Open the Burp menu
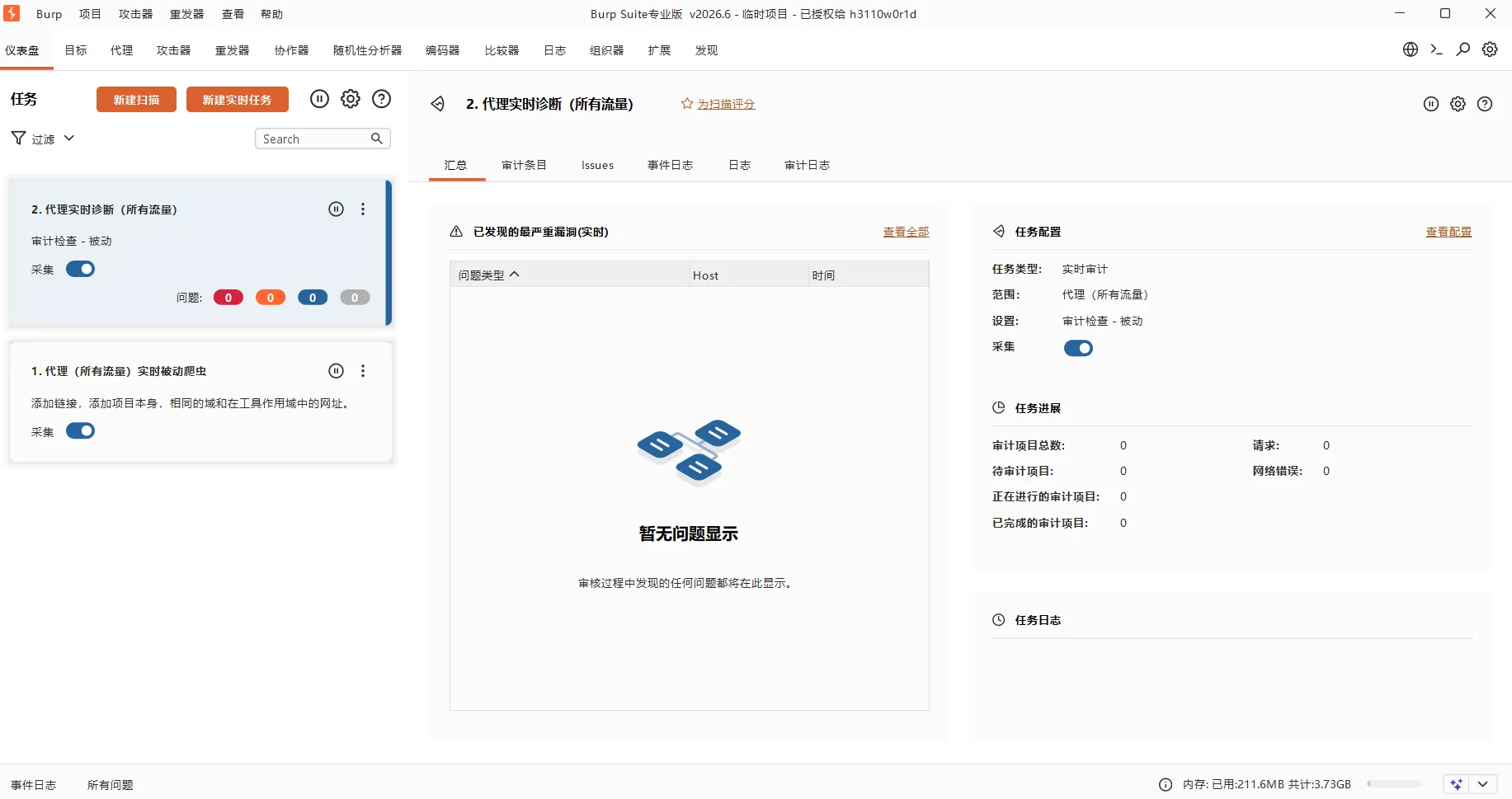Image resolution: width=1512 pixels, height=799 pixels. [x=49, y=14]
